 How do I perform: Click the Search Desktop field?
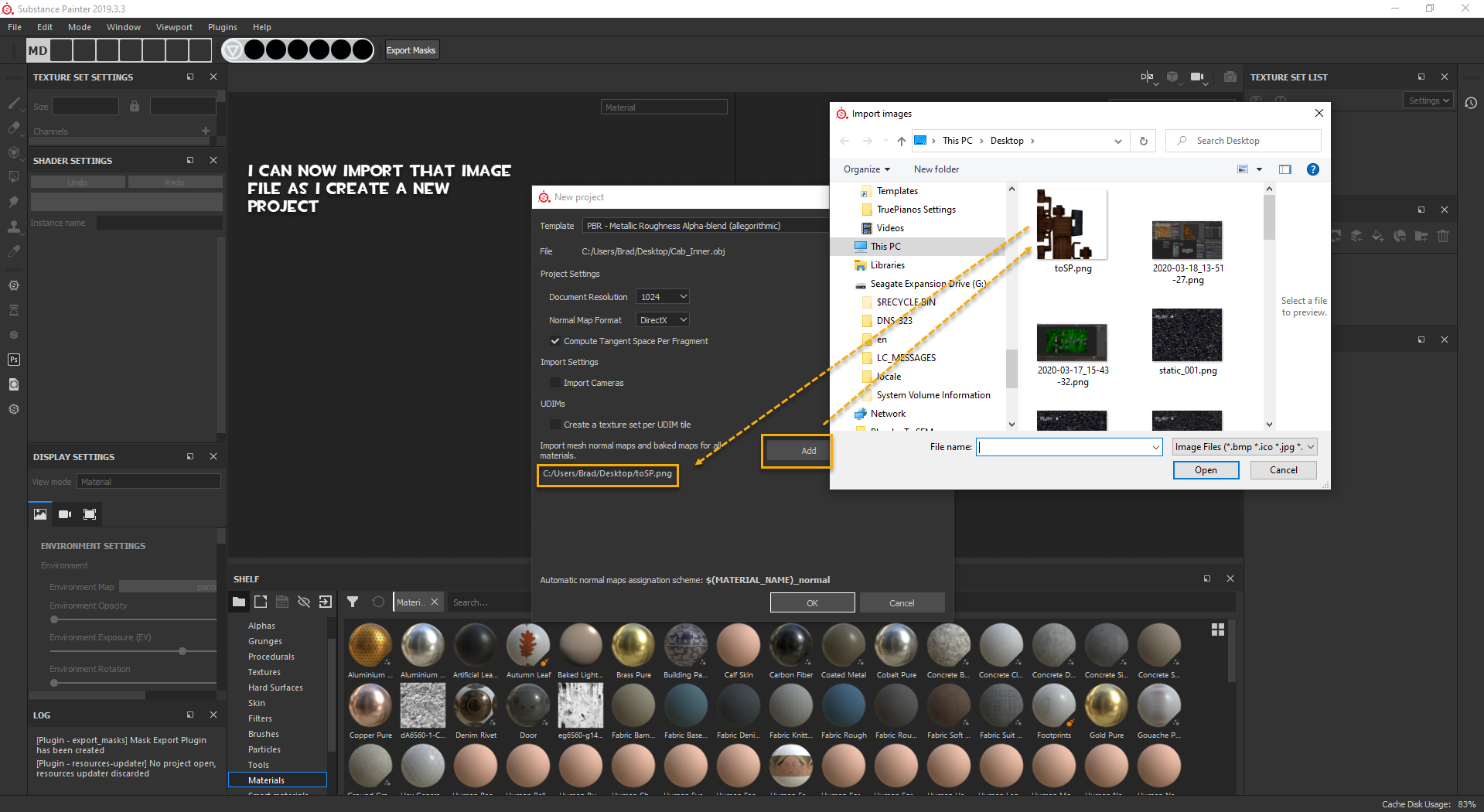[1243, 141]
